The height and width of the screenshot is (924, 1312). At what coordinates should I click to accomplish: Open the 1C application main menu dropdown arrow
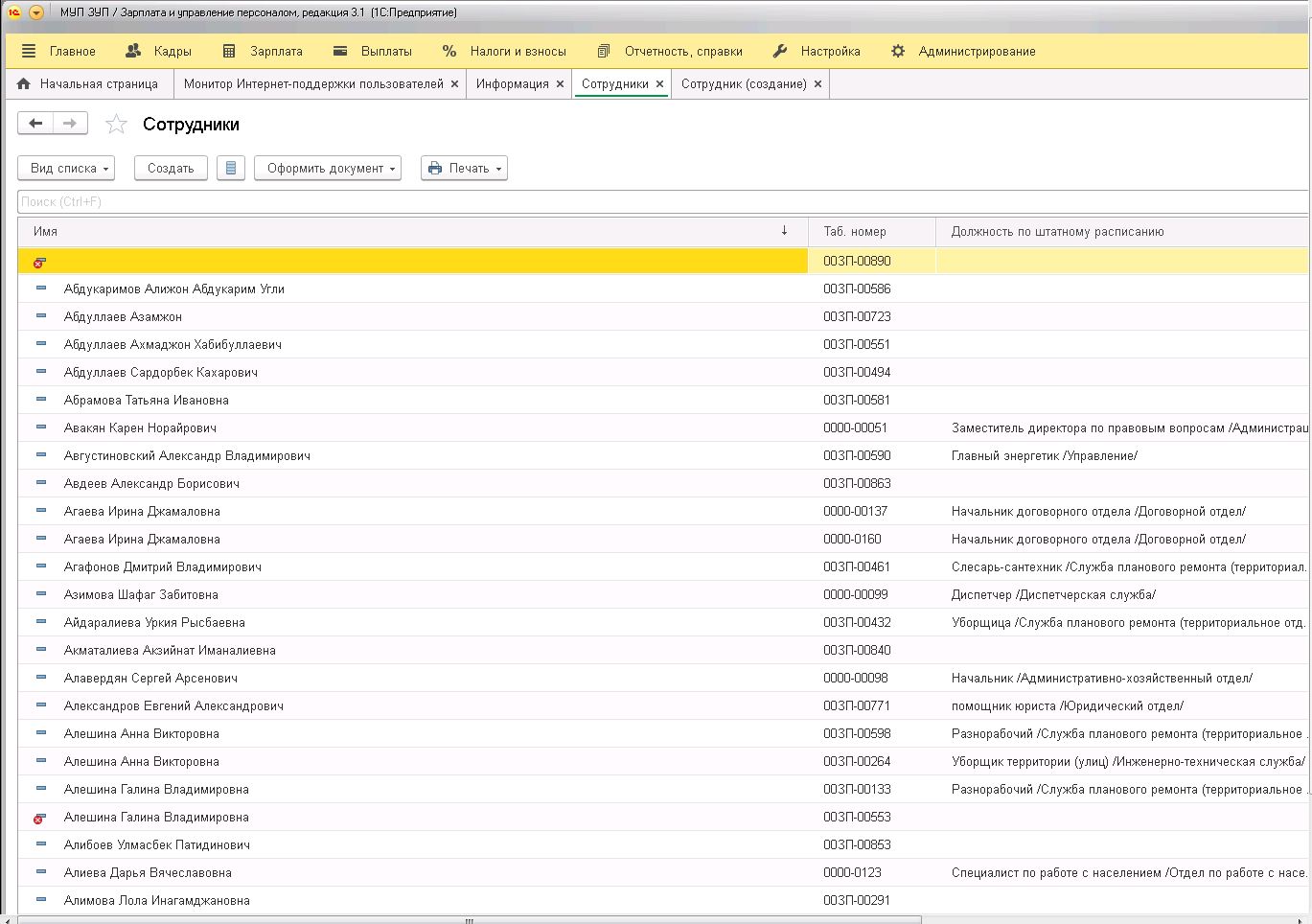[36, 12]
